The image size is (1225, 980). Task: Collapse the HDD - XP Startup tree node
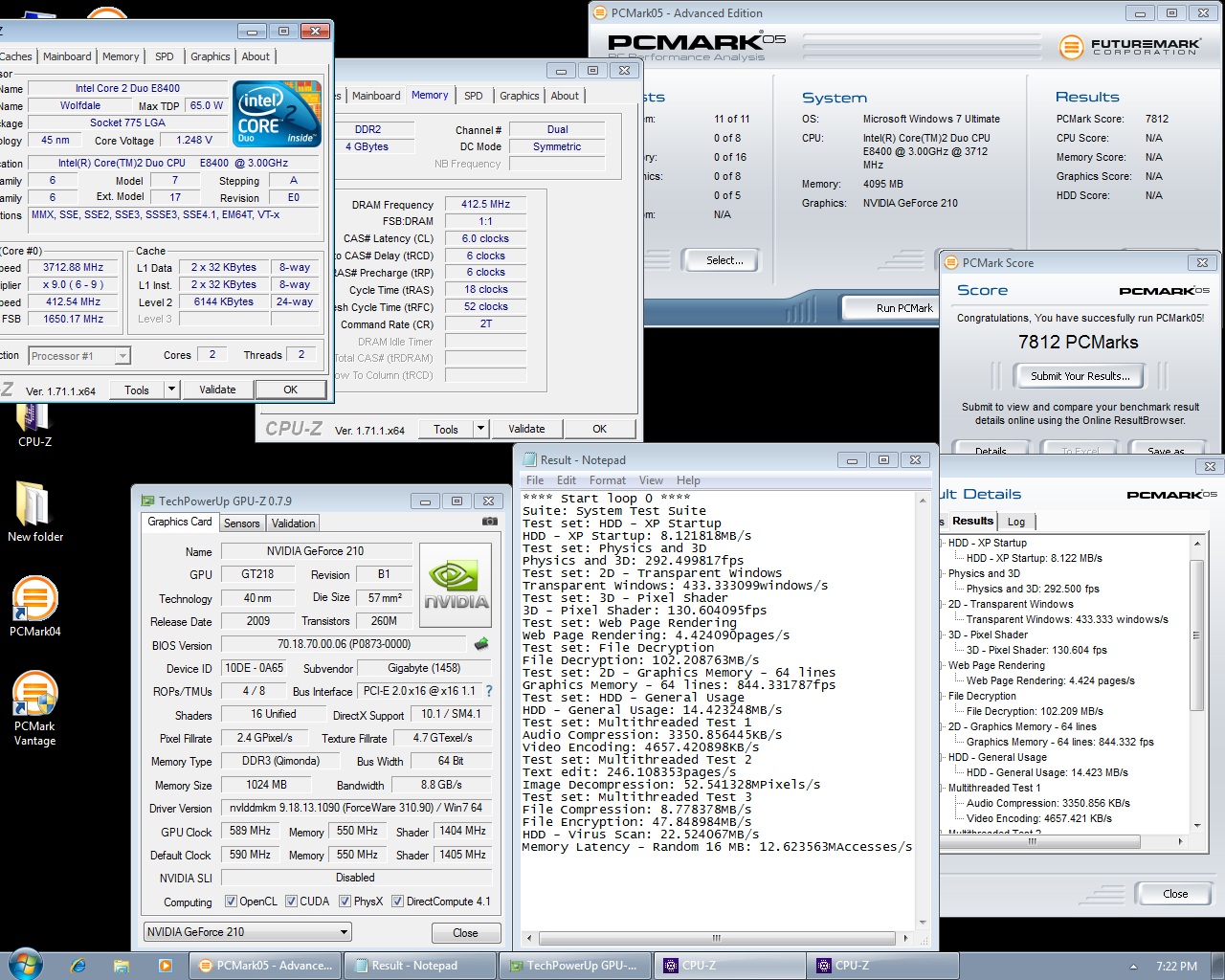[x=942, y=544]
